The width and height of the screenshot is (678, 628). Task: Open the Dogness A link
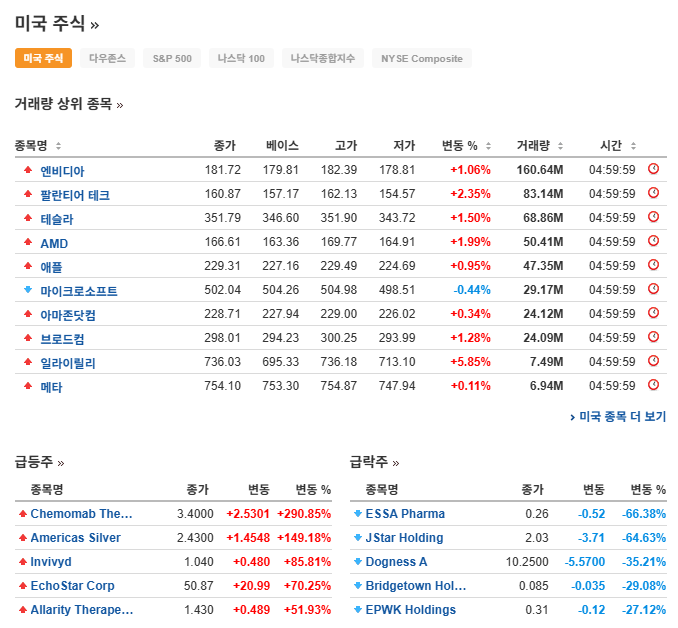[397, 562]
